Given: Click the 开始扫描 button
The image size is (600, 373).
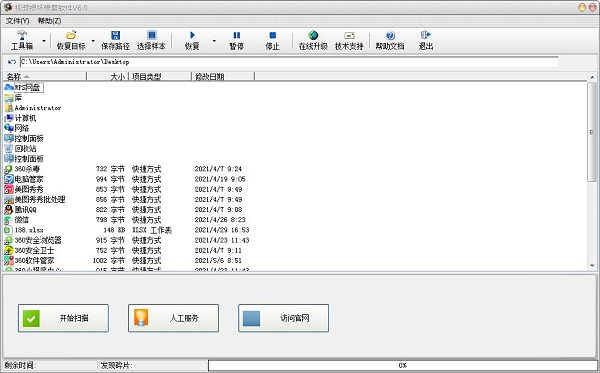Looking at the screenshot, I should tap(64, 318).
